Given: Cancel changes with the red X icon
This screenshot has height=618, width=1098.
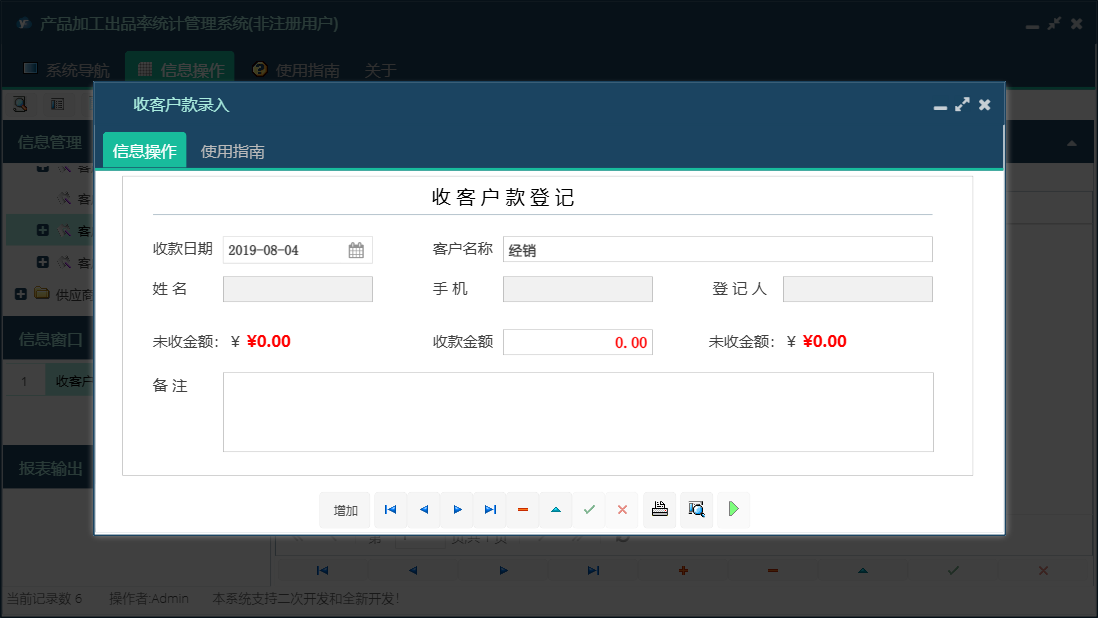Looking at the screenshot, I should point(622,510).
